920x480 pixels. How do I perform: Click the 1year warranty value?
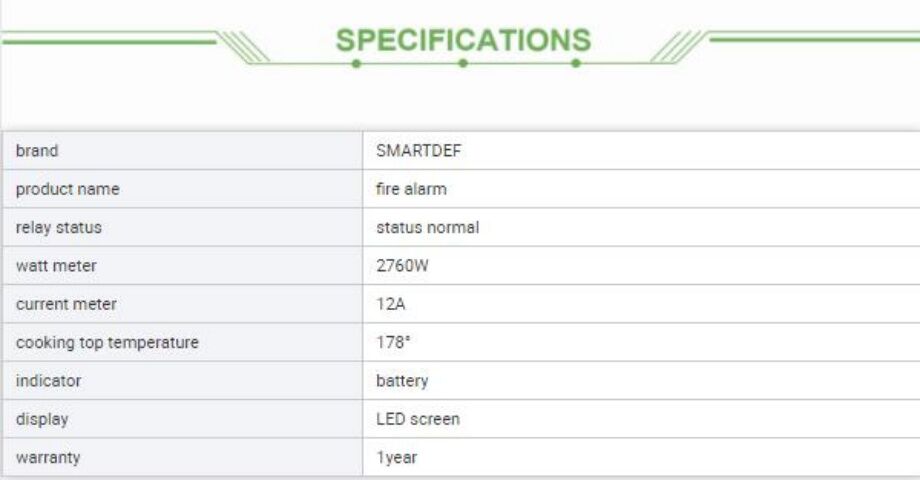coord(397,458)
